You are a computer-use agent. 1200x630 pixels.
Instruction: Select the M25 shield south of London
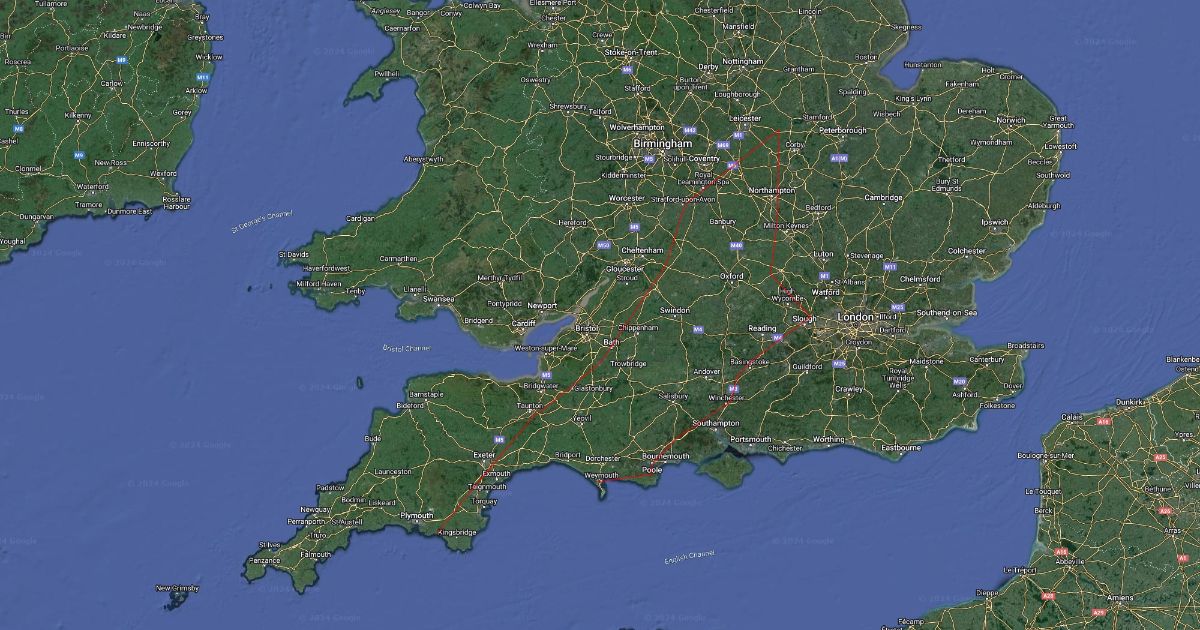pos(839,364)
